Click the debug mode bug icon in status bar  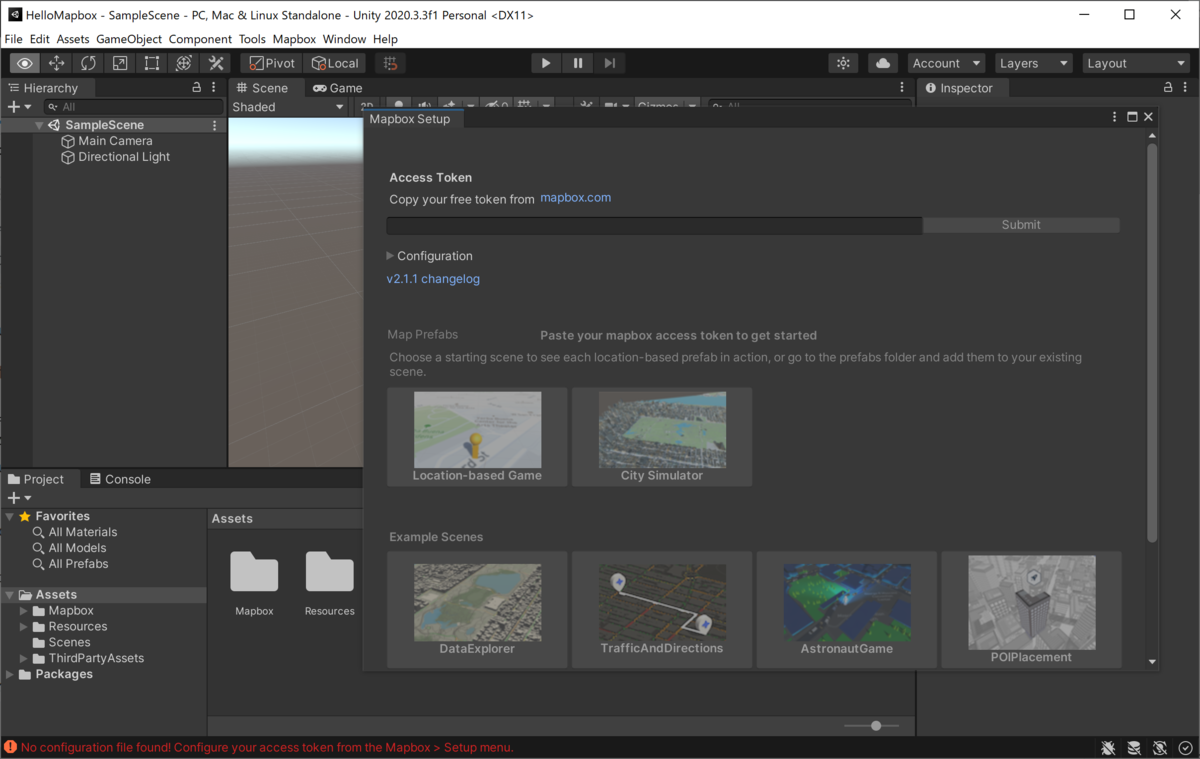tap(1108, 748)
